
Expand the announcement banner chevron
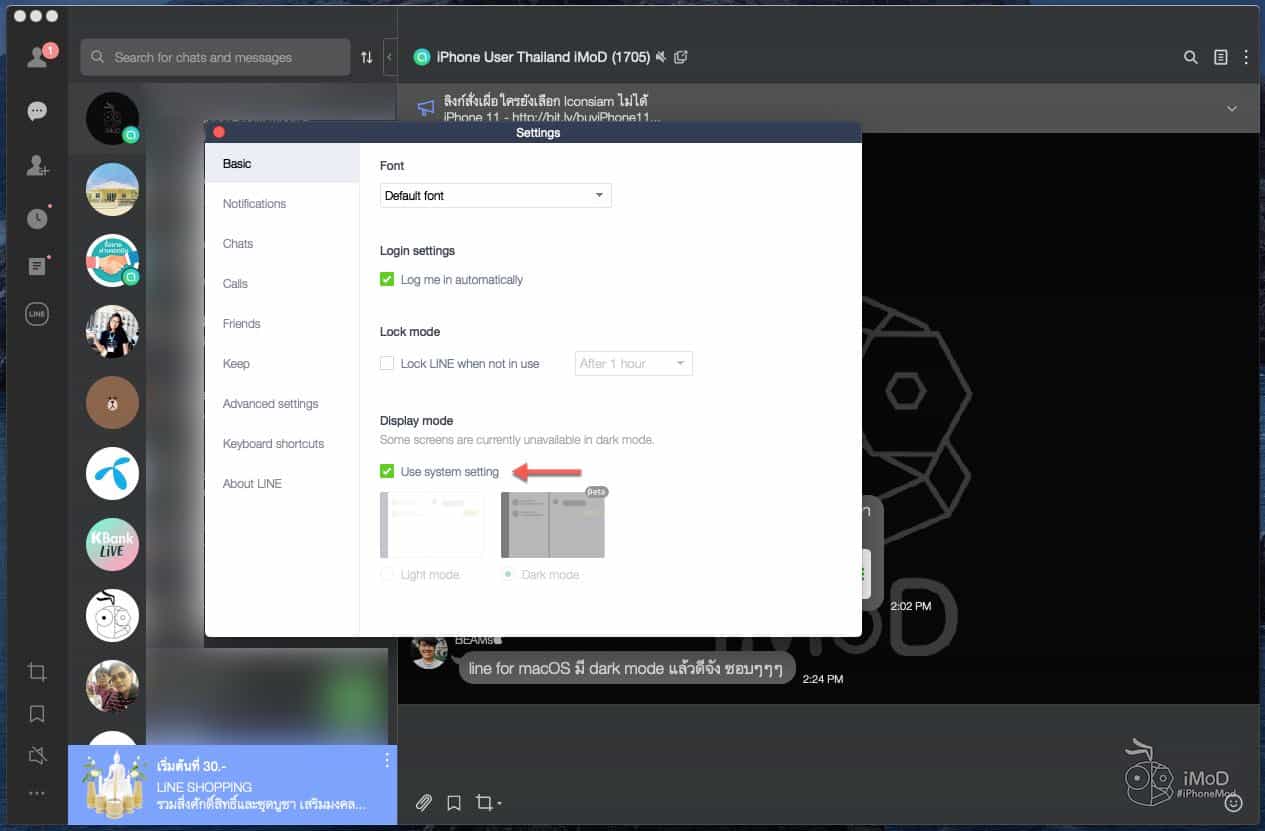tap(1232, 108)
